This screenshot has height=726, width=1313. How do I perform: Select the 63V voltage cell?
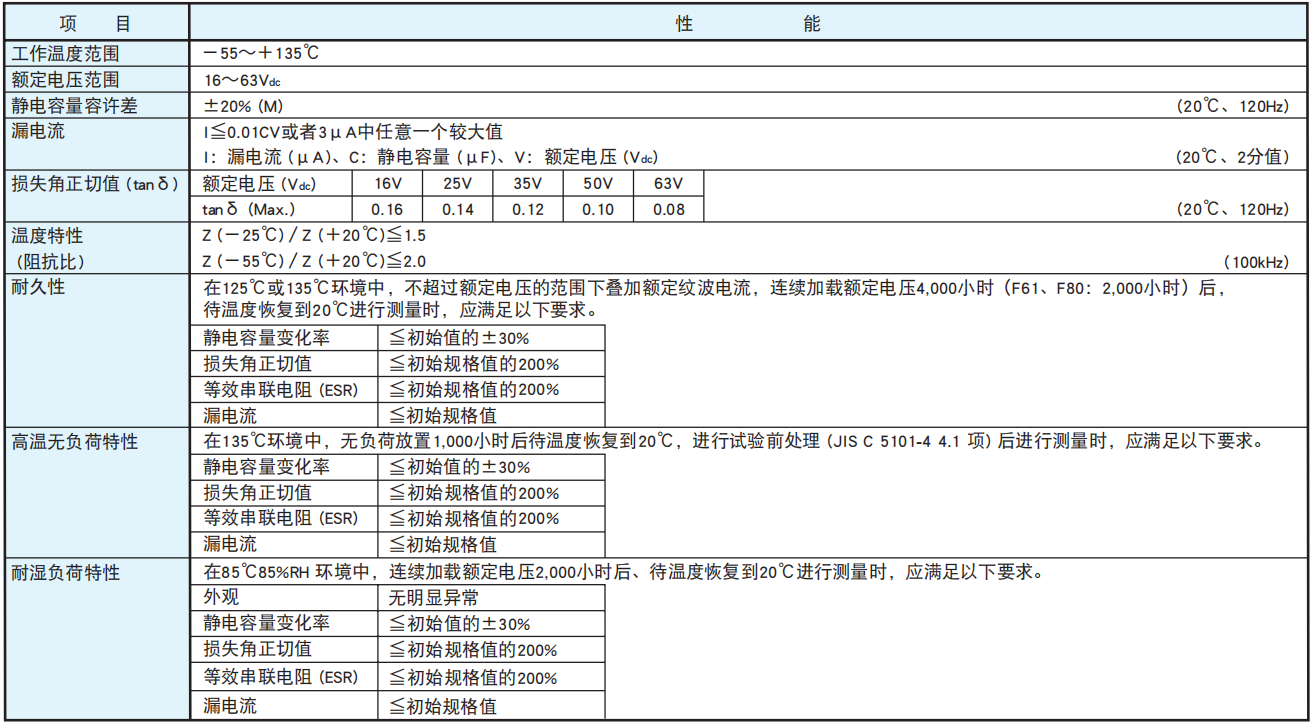(x=668, y=183)
